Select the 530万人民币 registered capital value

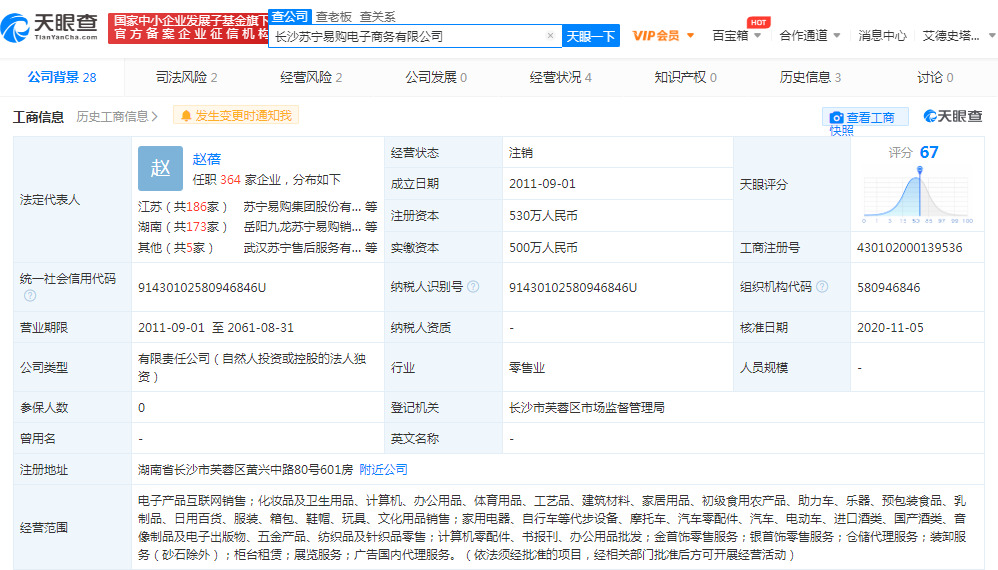click(x=543, y=216)
